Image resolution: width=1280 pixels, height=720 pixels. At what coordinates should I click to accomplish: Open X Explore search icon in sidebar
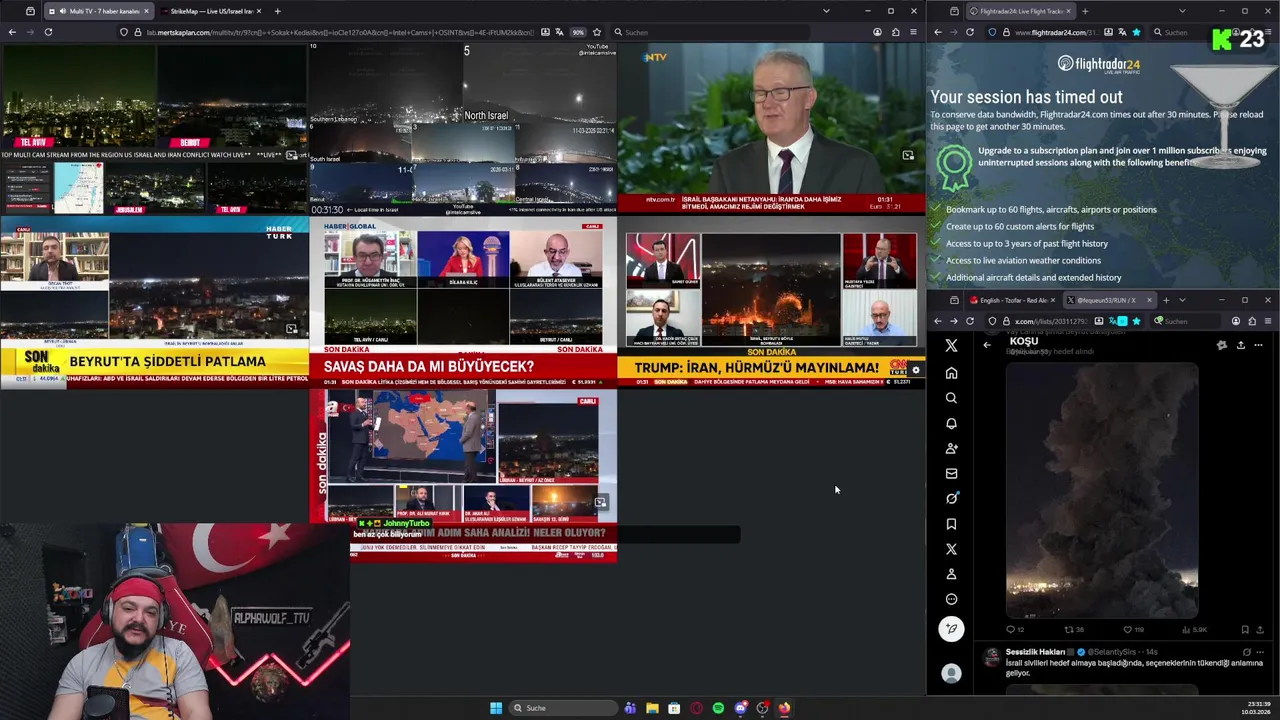(951, 398)
